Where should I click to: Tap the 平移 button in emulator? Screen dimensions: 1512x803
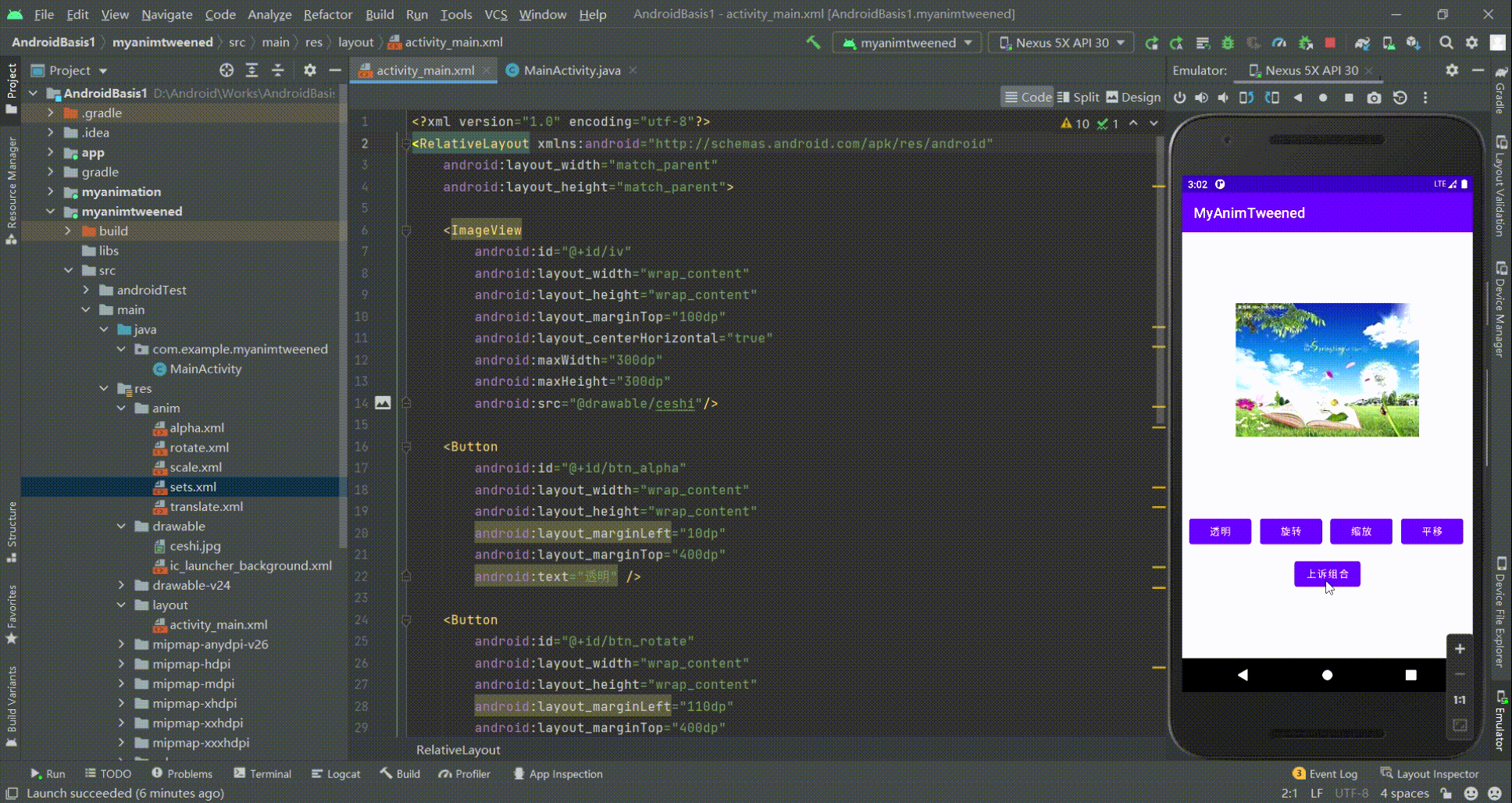tap(1432, 531)
